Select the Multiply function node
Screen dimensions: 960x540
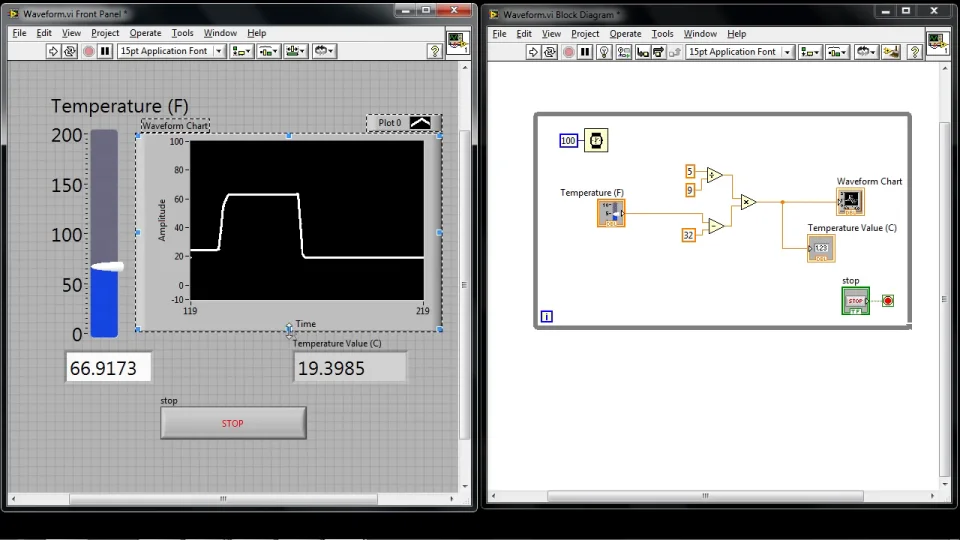tap(748, 202)
